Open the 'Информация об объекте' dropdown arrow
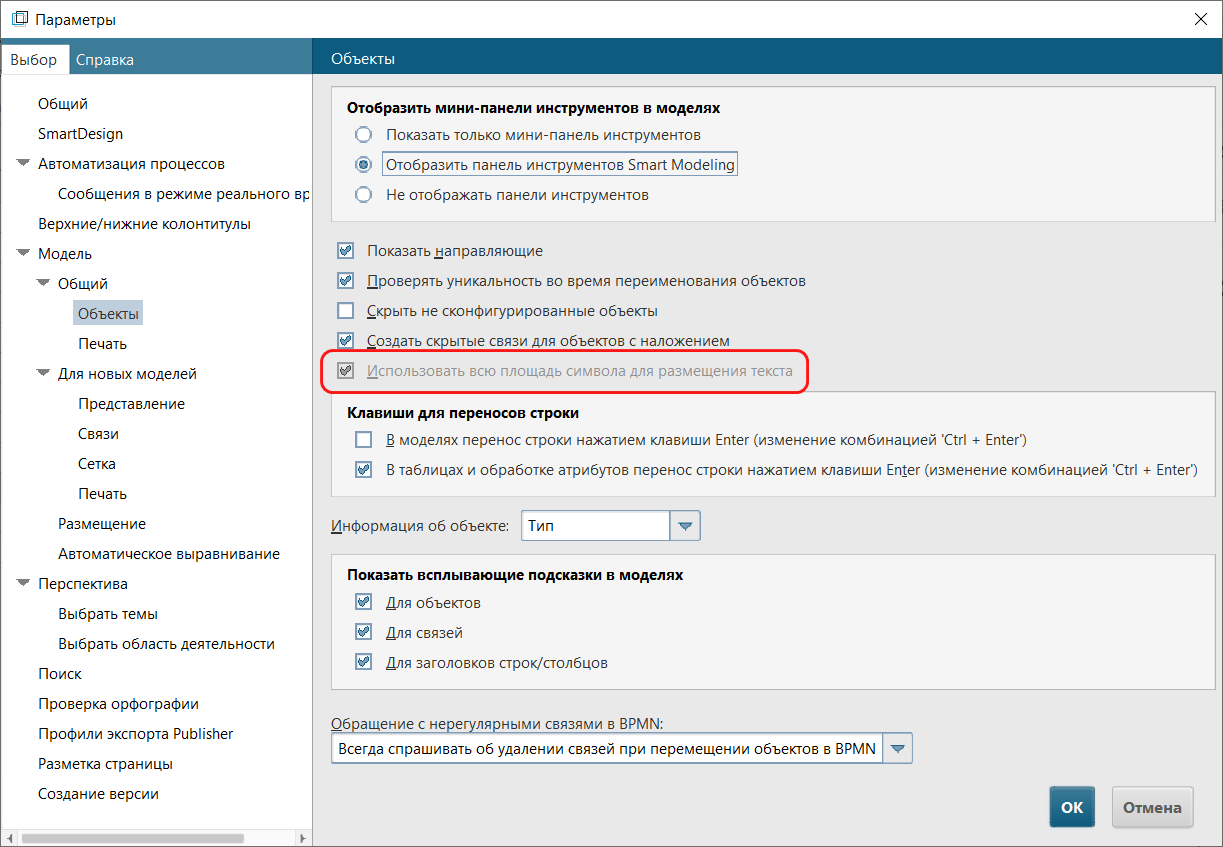Viewport: 1223px width, 847px height. click(x=685, y=525)
